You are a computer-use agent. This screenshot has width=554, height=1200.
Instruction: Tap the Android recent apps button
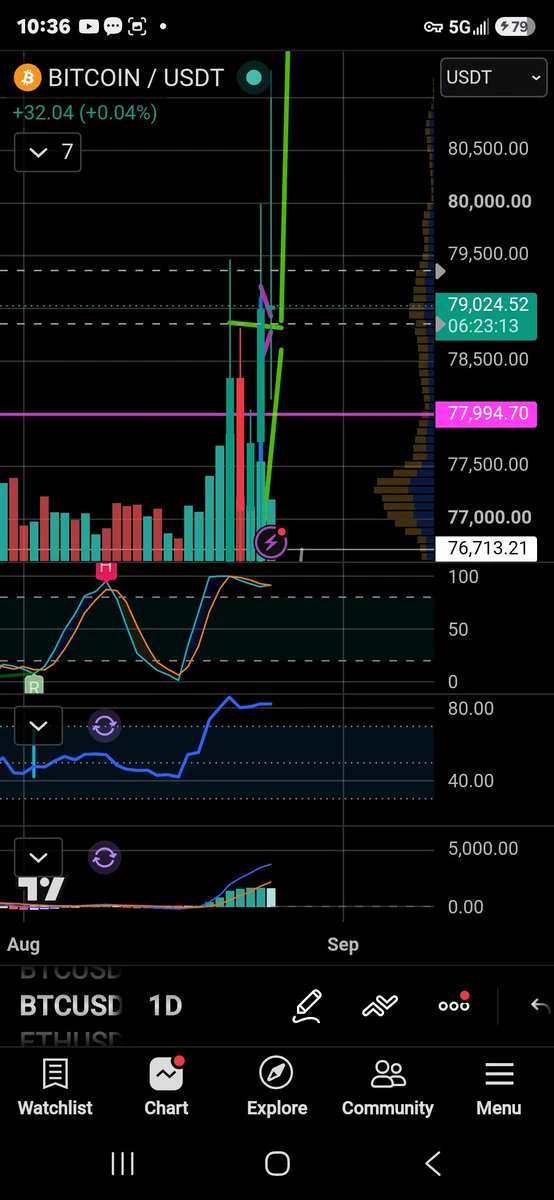tap(122, 1163)
